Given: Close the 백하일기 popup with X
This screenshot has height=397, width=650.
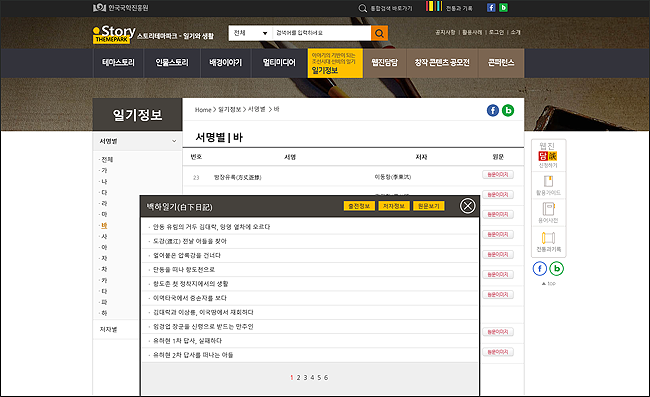Looking at the screenshot, I should [x=468, y=206].
